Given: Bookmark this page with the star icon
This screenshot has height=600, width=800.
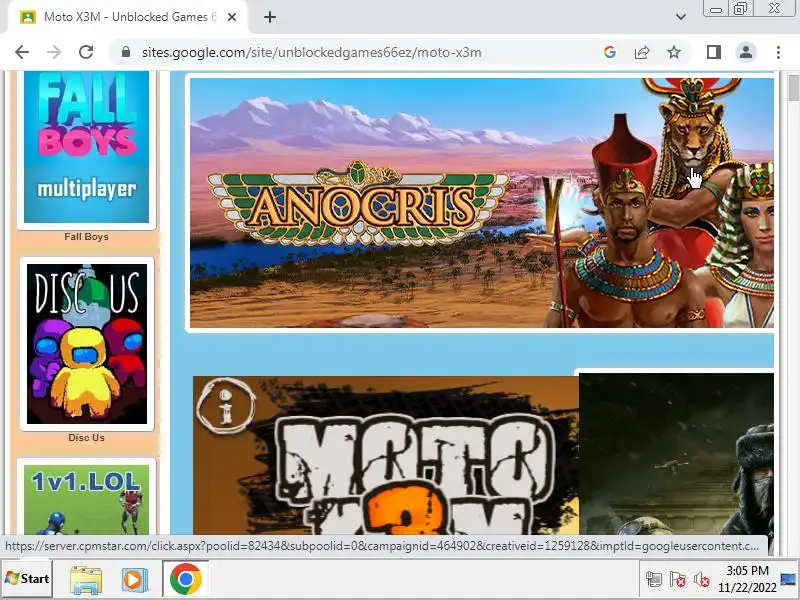Looking at the screenshot, I should (674, 52).
